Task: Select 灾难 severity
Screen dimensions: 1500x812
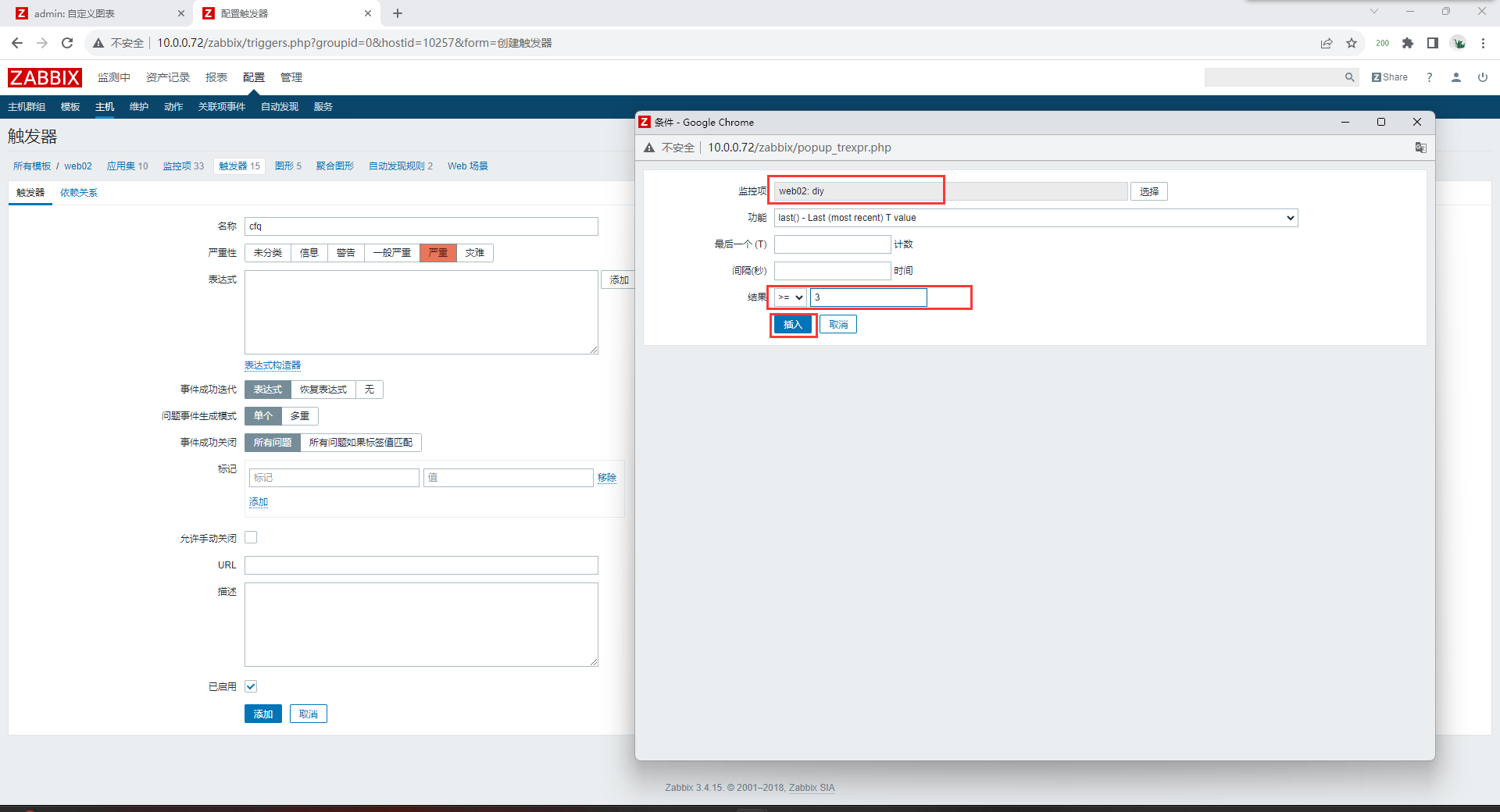Action: pos(475,253)
